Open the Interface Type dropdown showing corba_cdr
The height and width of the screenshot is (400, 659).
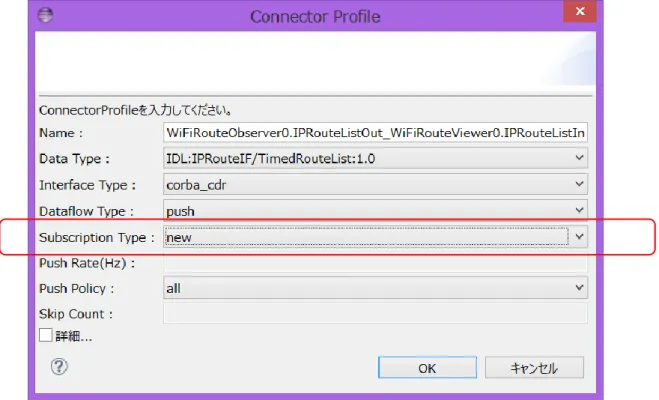375,184
